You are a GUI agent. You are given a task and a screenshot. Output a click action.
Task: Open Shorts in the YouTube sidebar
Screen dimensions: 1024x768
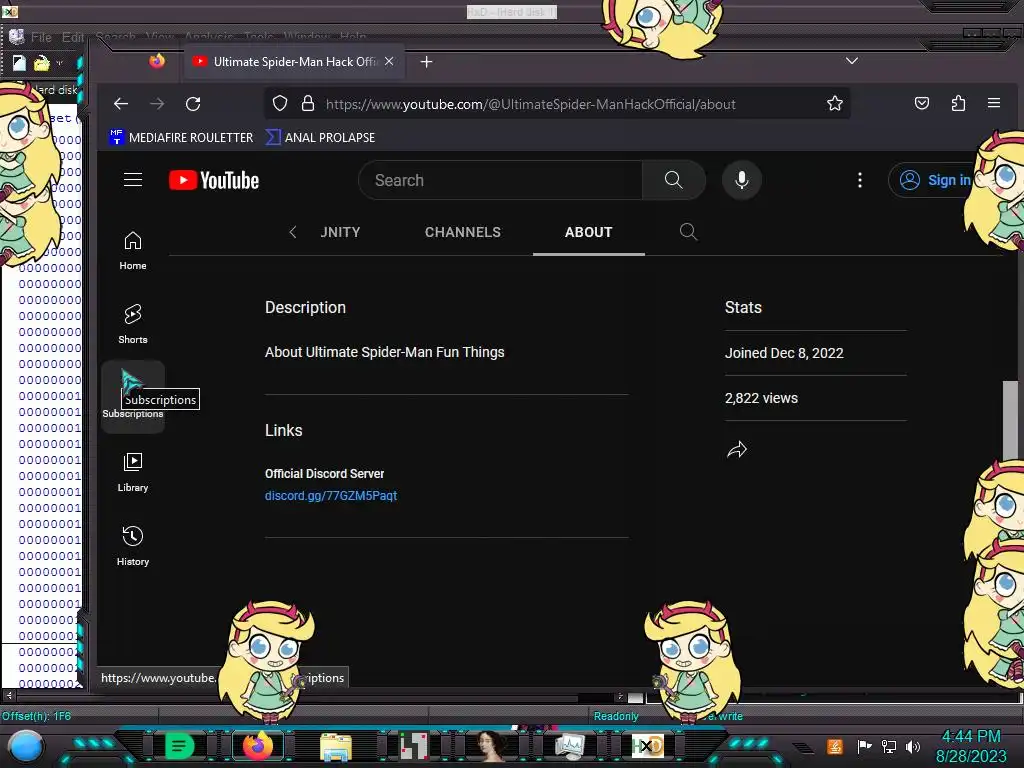point(133,325)
